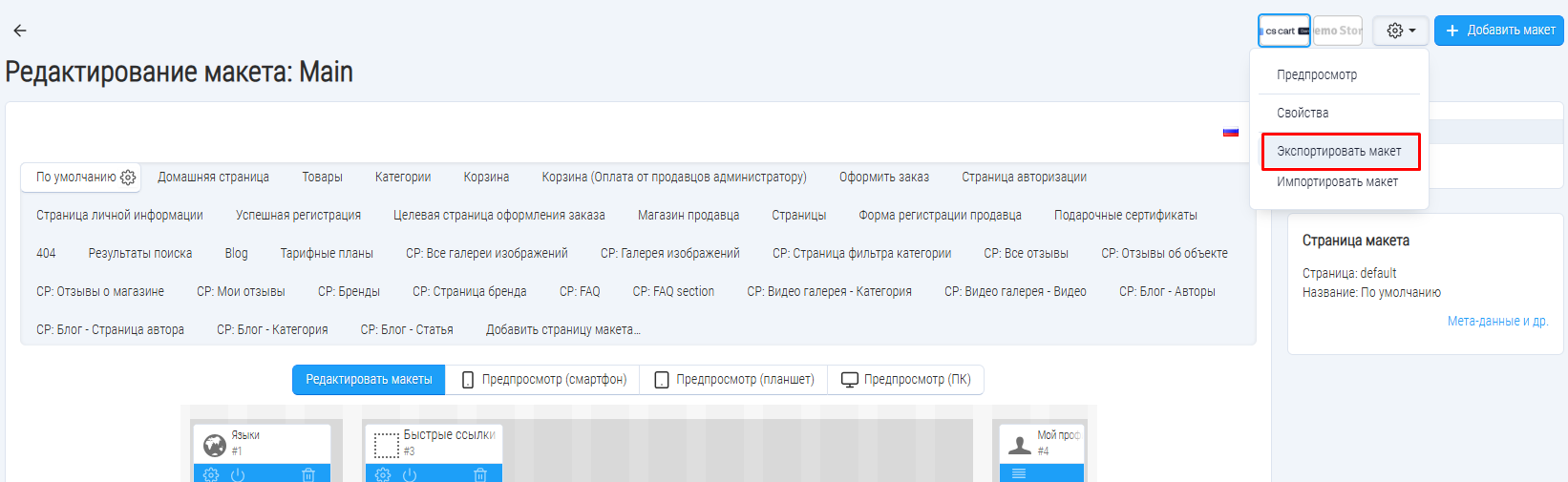This screenshot has height=482, width=1568.
Task: Choose Свойства from the gear menu
Action: [1303, 113]
